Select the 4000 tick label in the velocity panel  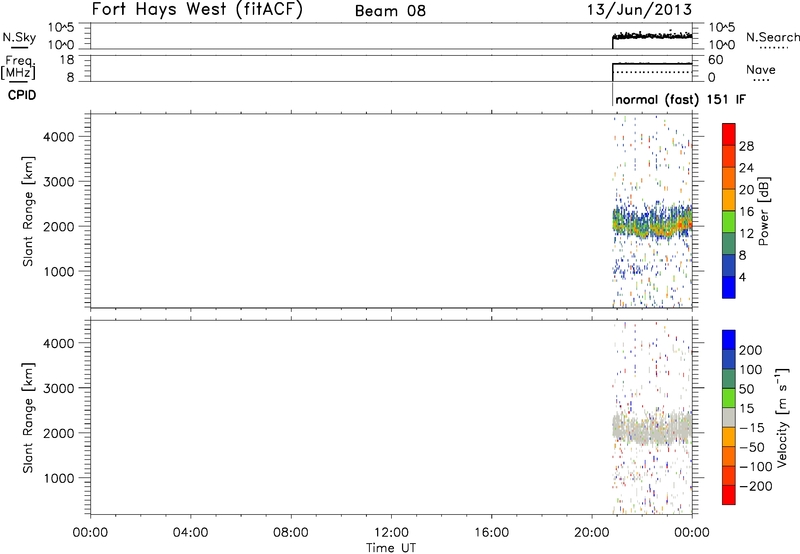[59, 343]
